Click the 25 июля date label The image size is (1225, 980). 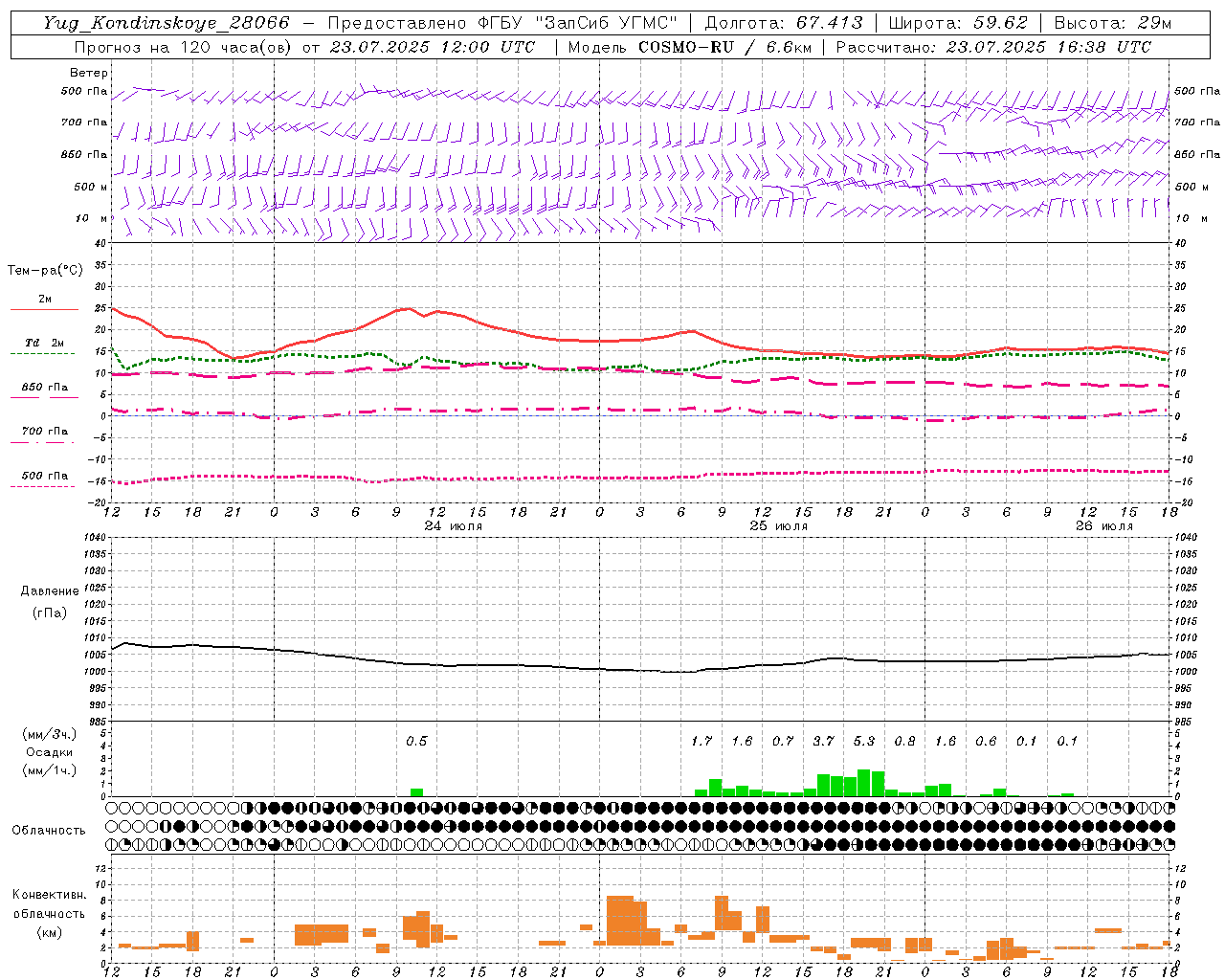click(x=779, y=526)
